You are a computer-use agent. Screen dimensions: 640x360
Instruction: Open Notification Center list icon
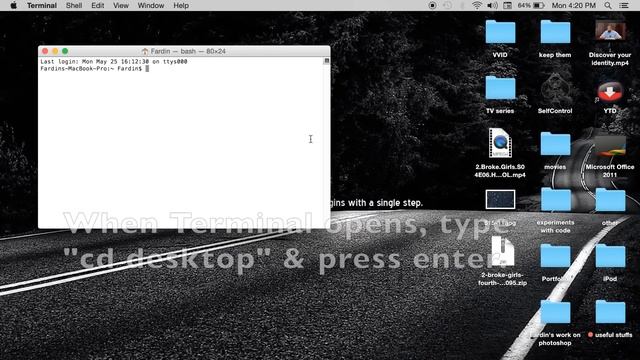tap(624, 5)
